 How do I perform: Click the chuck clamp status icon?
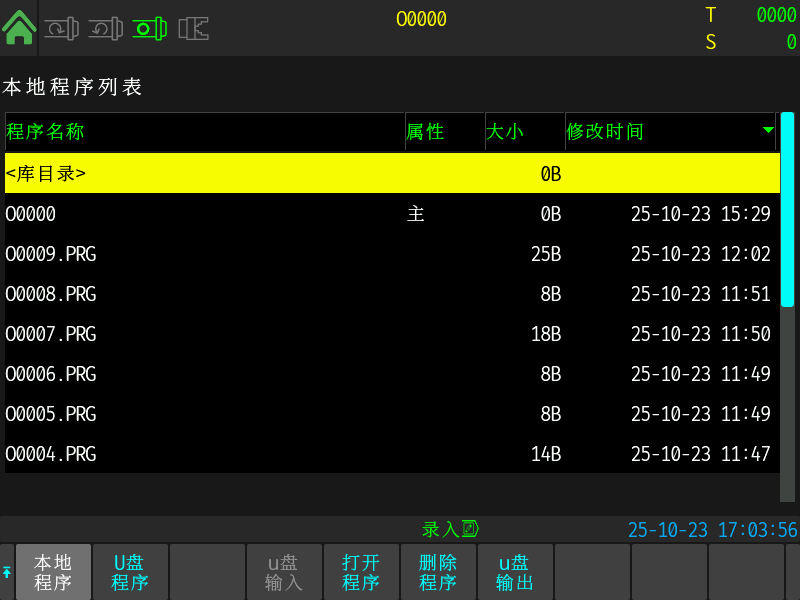pos(193,29)
